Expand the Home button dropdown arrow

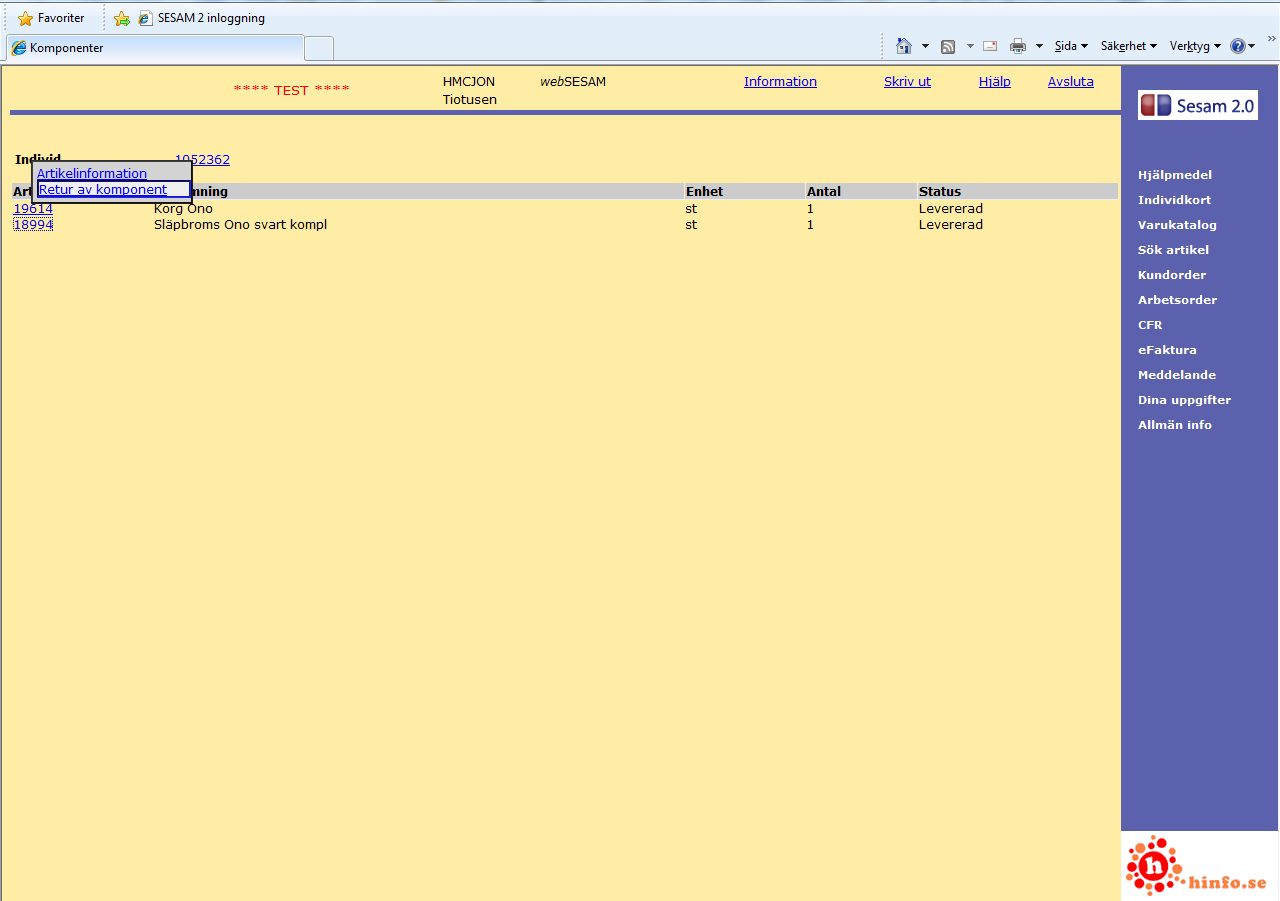tap(925, 46)
